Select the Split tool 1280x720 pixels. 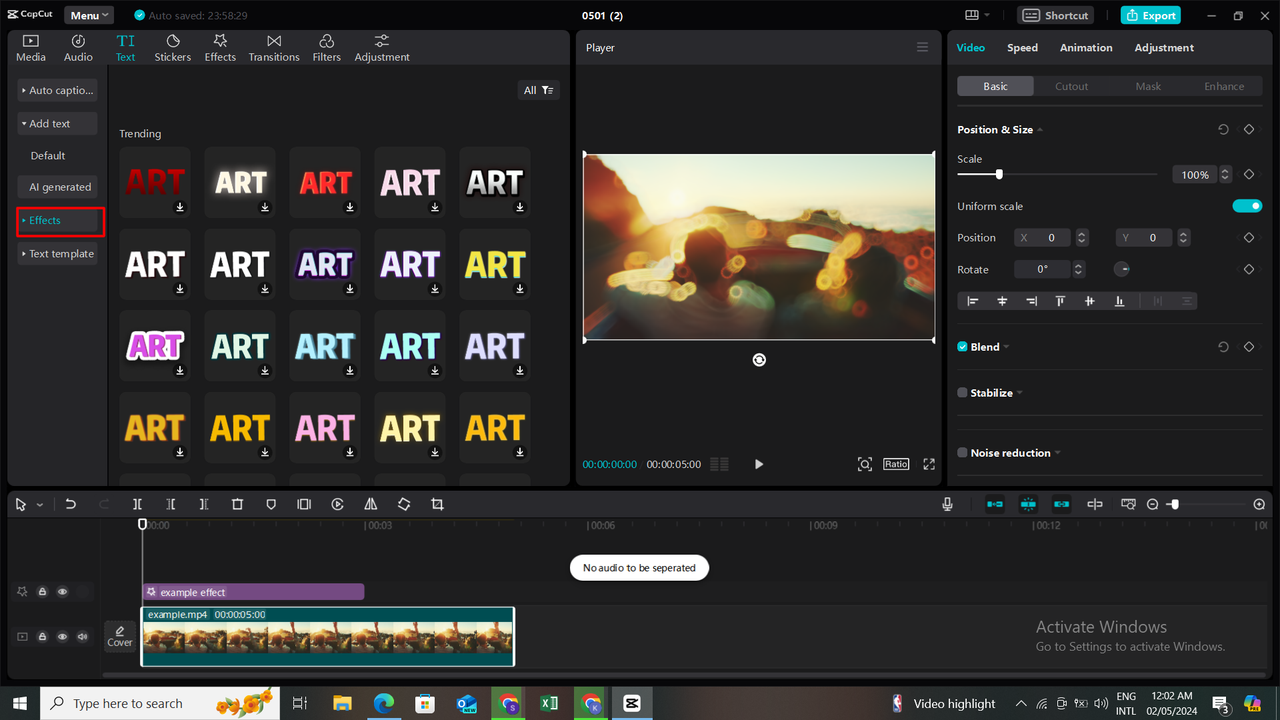137,504
